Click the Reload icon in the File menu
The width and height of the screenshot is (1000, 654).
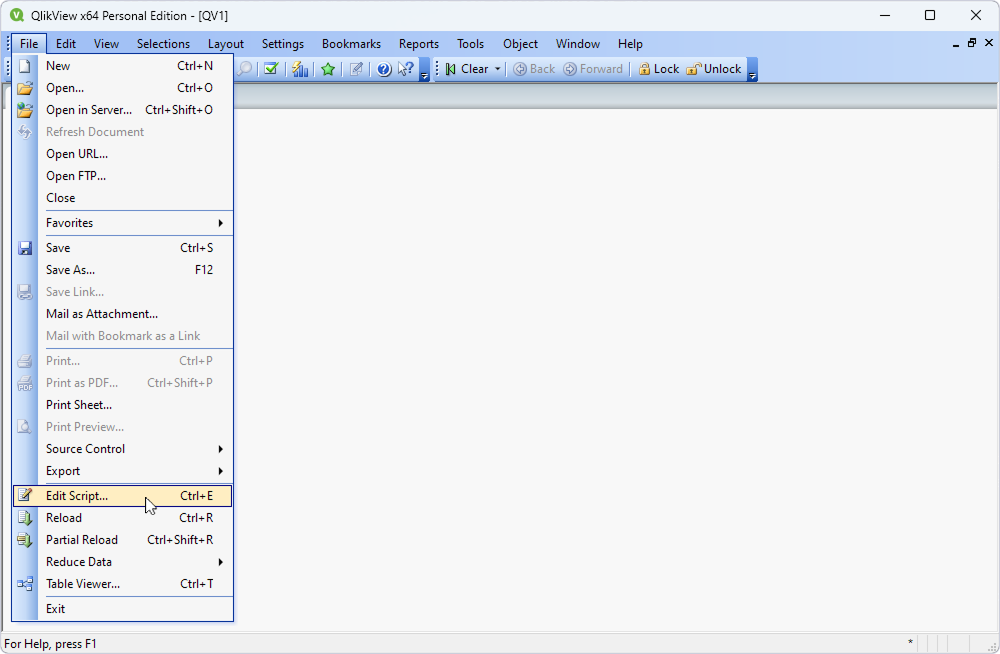tap(24, 518)
